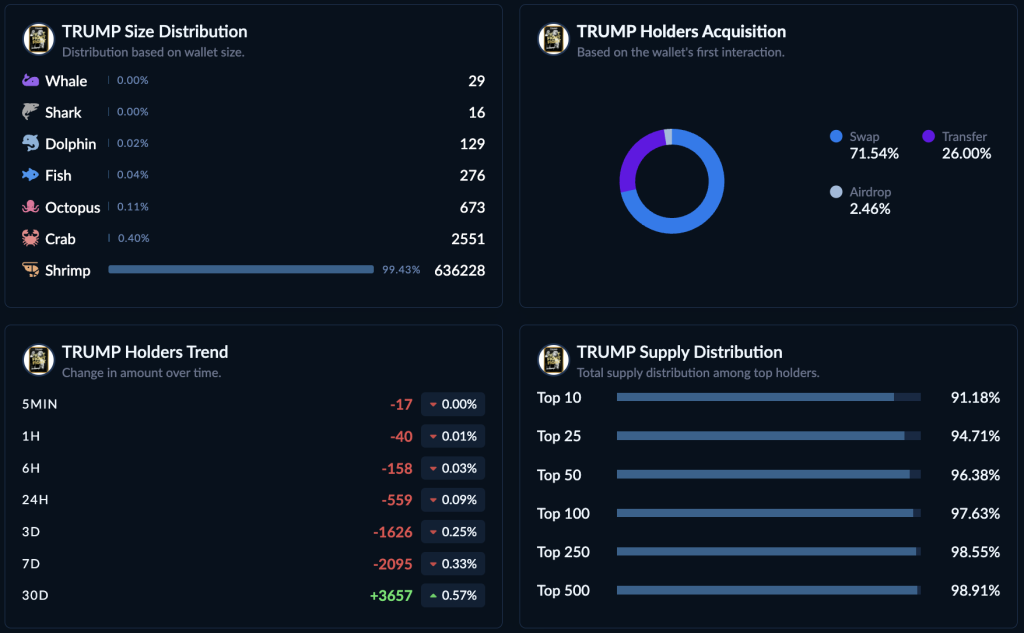Click the down arrow in the 6H change badge
The width and height of the screenshot is (1024, 633).
coord(433,468)
